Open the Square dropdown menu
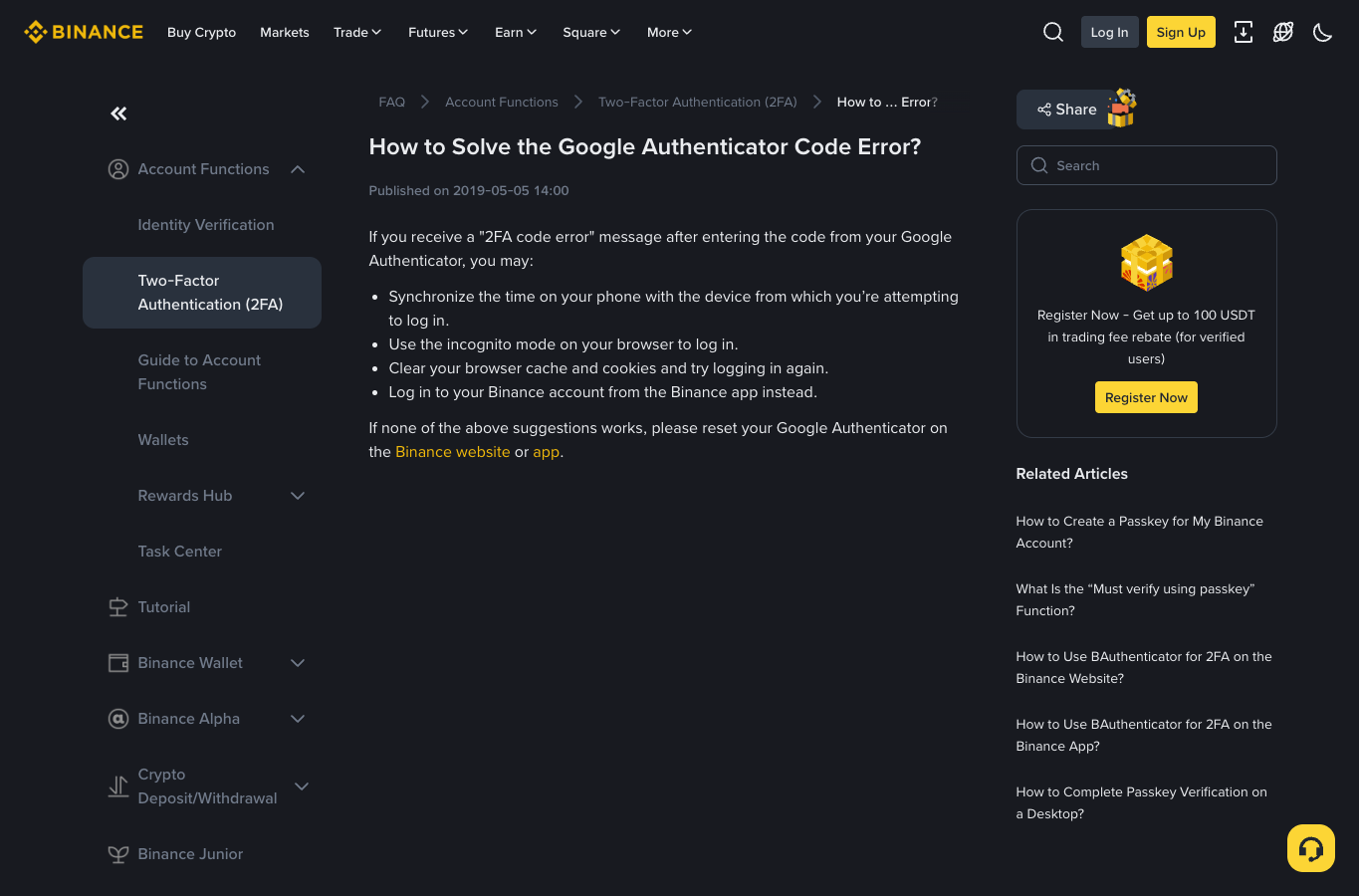1359x896 pixels. click(x=591, y=32)
